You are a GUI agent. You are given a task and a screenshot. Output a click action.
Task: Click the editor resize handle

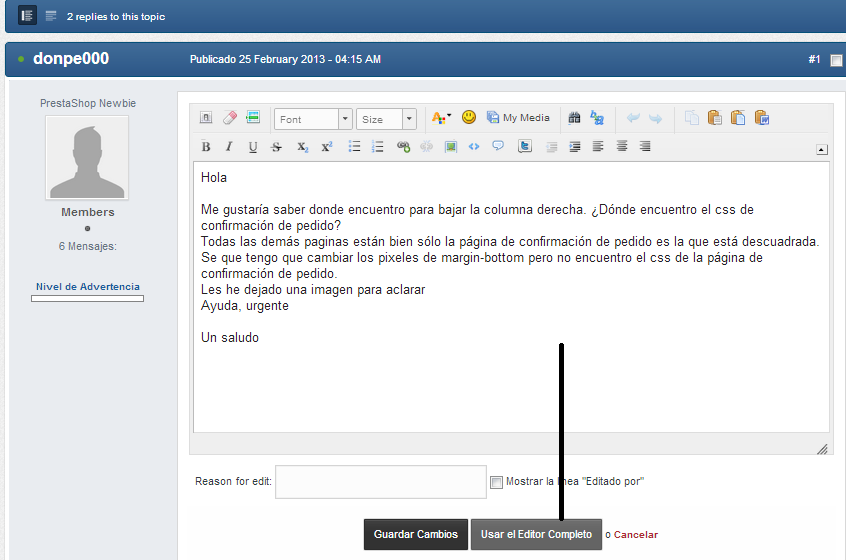[x=822, y=449]
